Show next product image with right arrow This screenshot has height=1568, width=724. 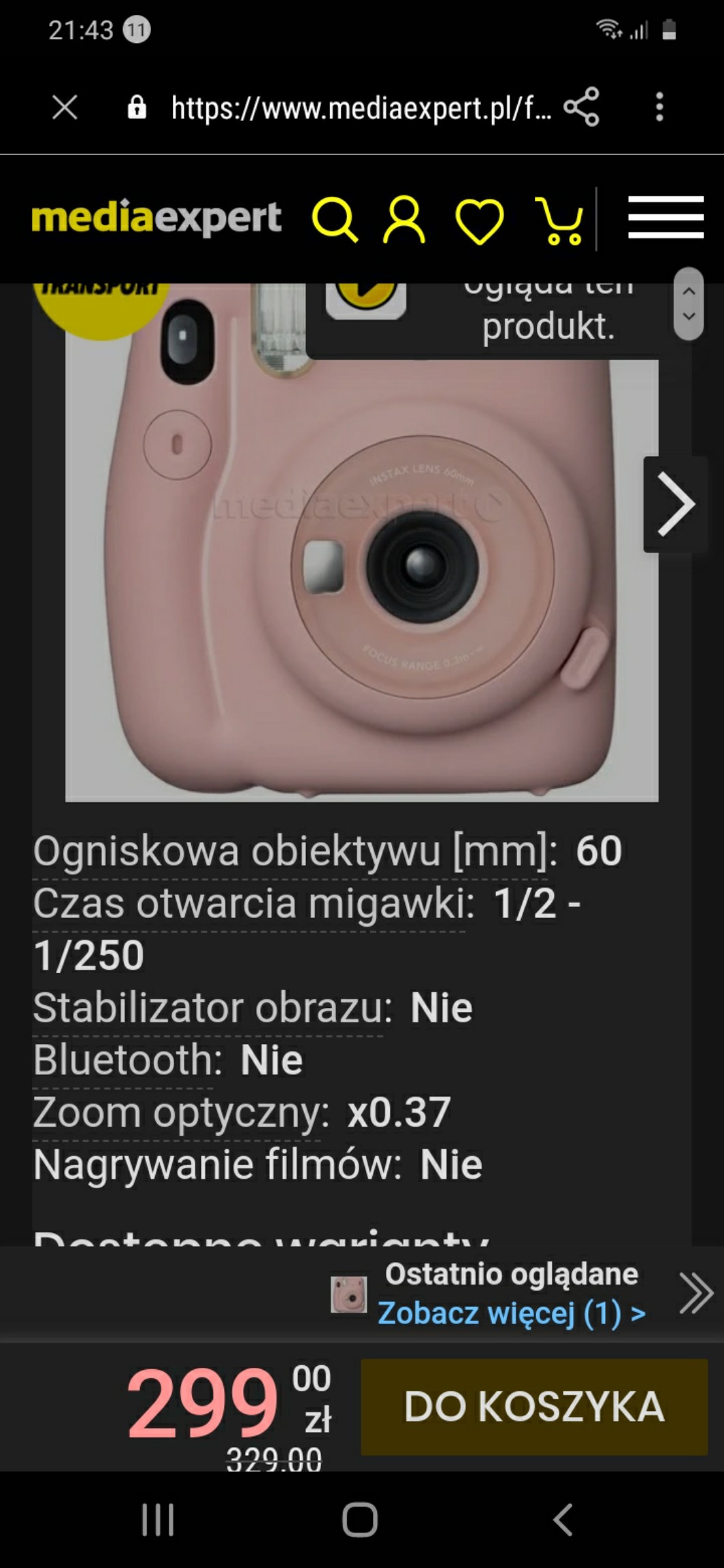pos(675,505)
